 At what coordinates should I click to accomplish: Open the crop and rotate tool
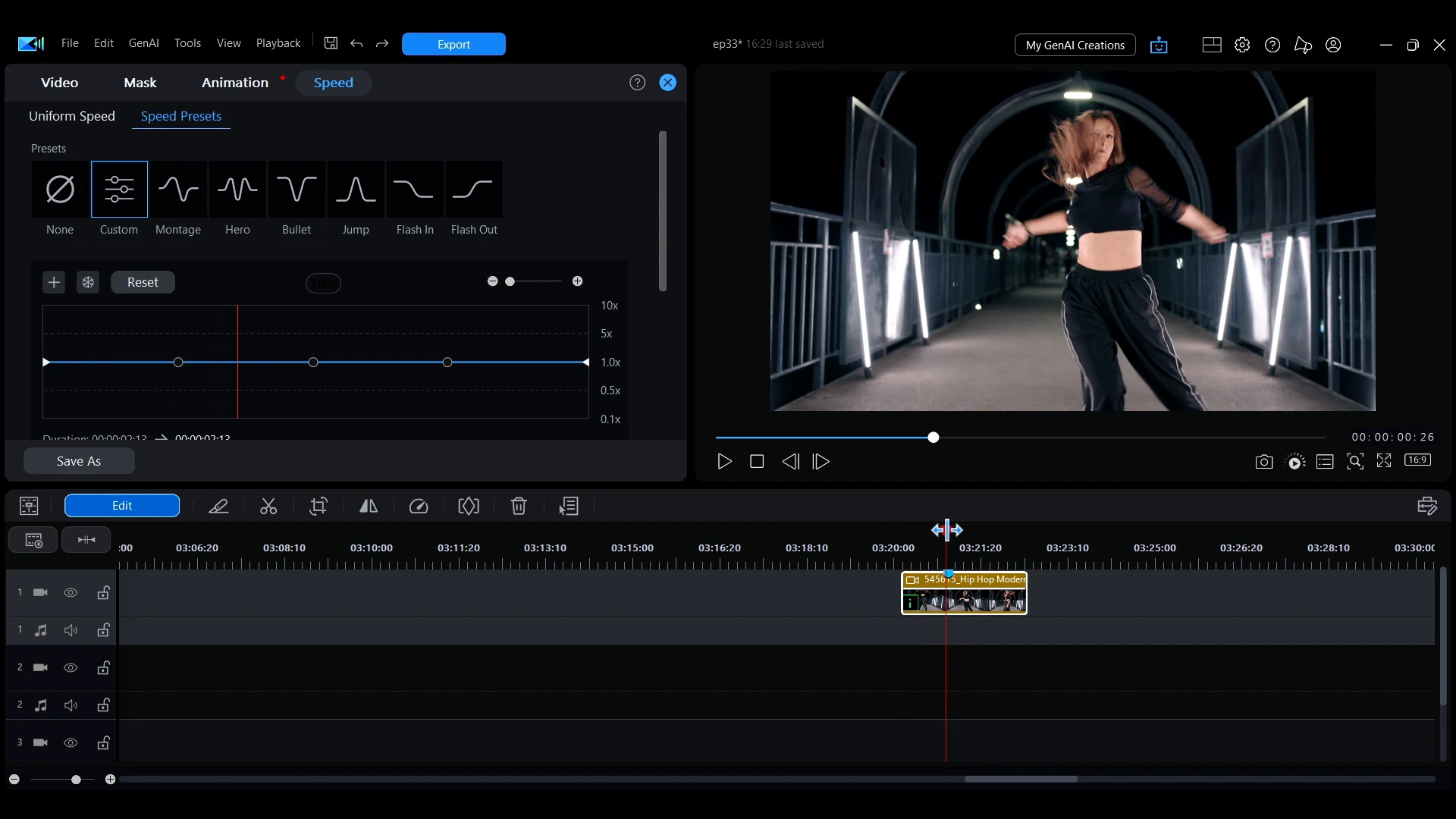(318, 507)
